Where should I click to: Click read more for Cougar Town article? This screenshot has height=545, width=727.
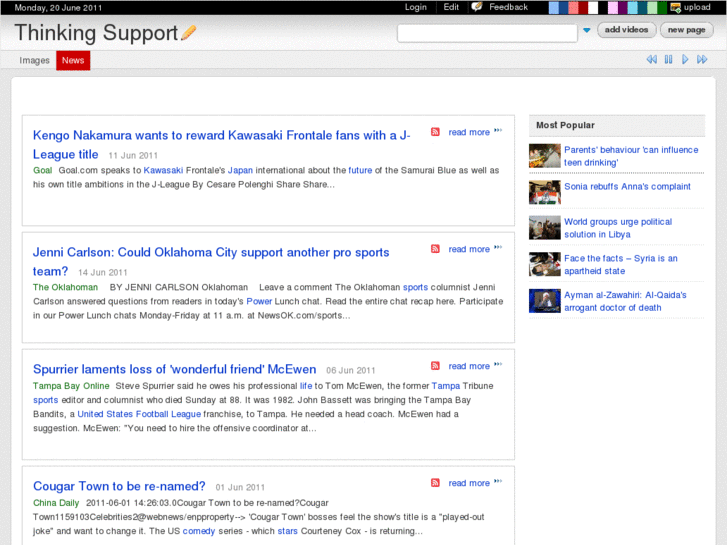469,483
